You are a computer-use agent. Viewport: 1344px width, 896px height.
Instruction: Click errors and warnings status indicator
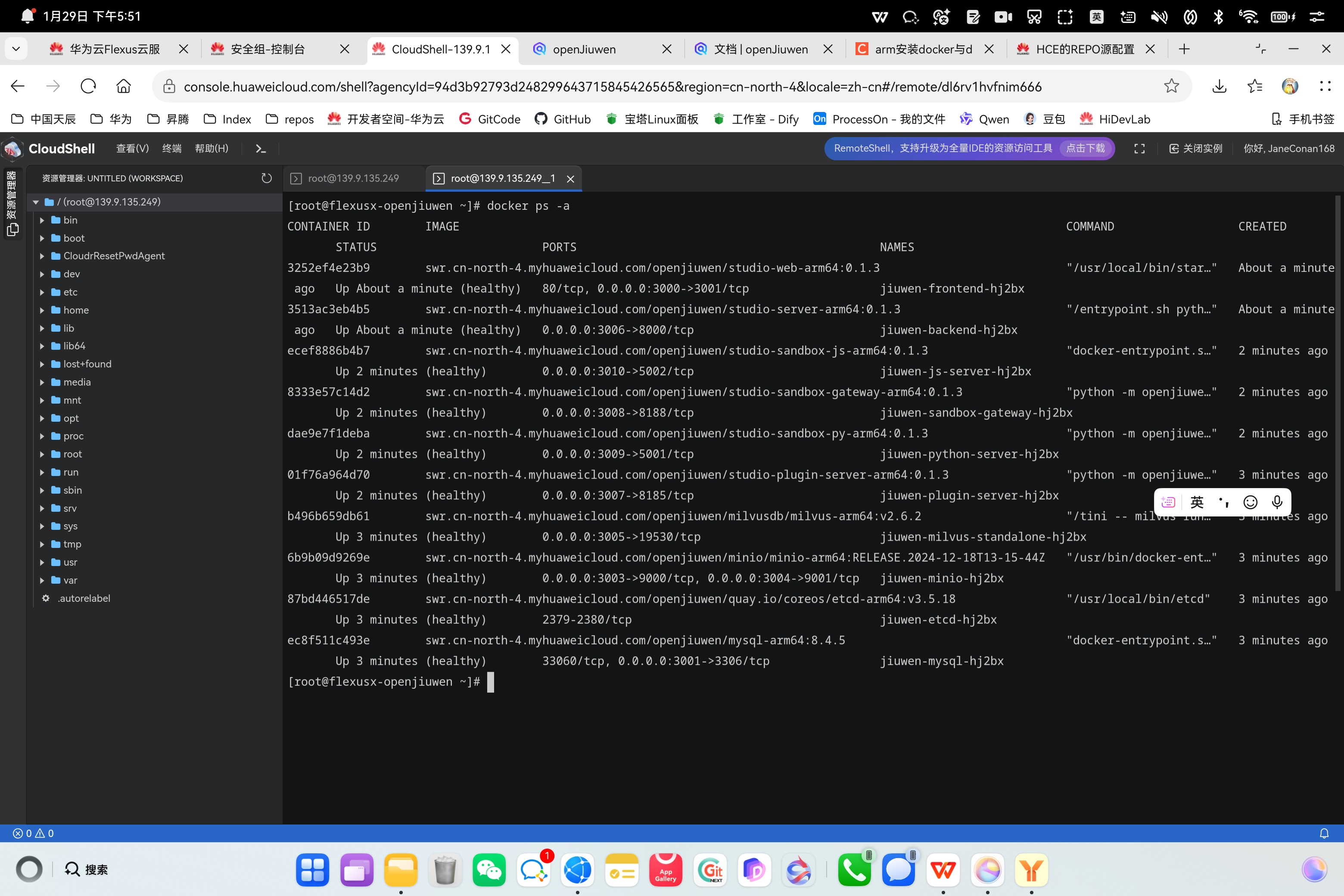33,833
